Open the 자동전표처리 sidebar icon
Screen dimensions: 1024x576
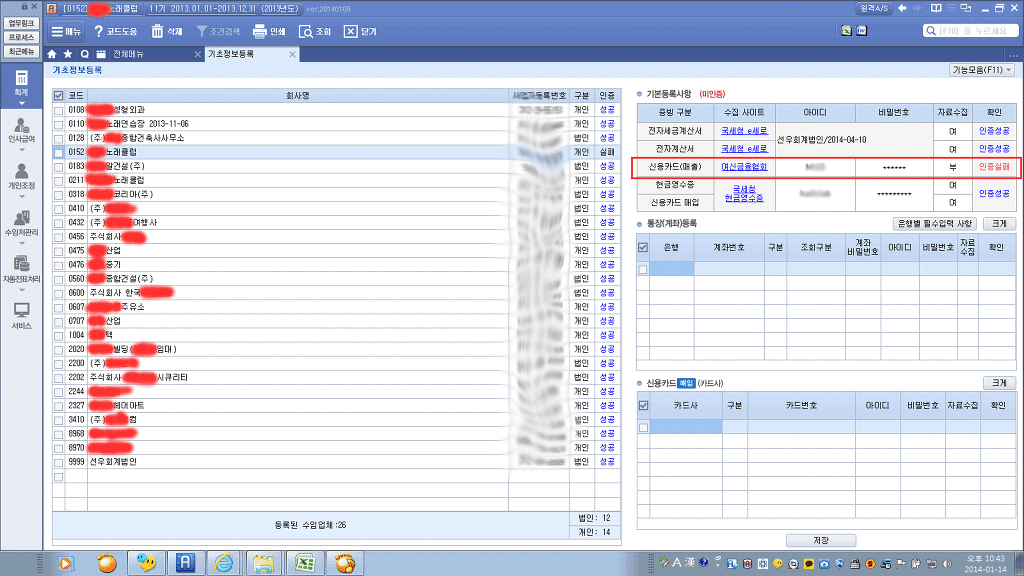point(21,267)
